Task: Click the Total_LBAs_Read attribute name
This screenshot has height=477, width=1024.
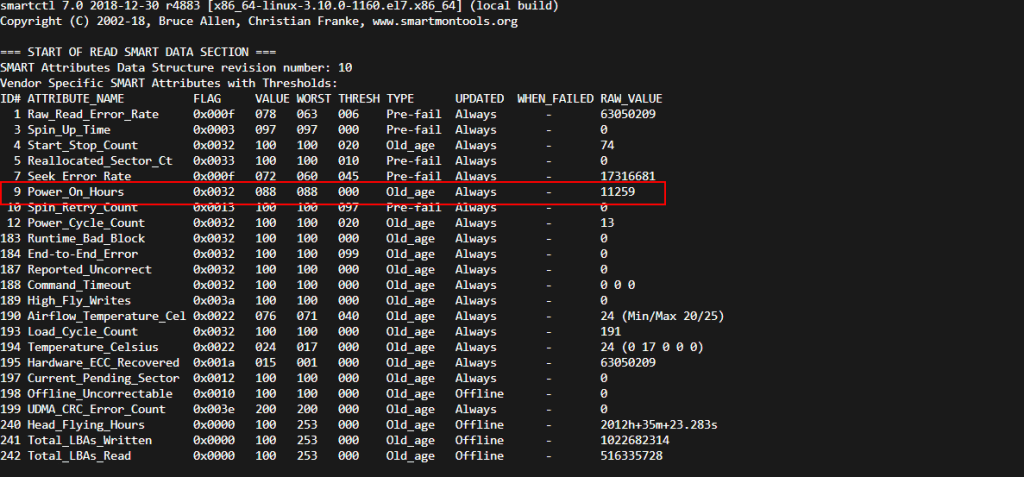Action: (79, 456)
